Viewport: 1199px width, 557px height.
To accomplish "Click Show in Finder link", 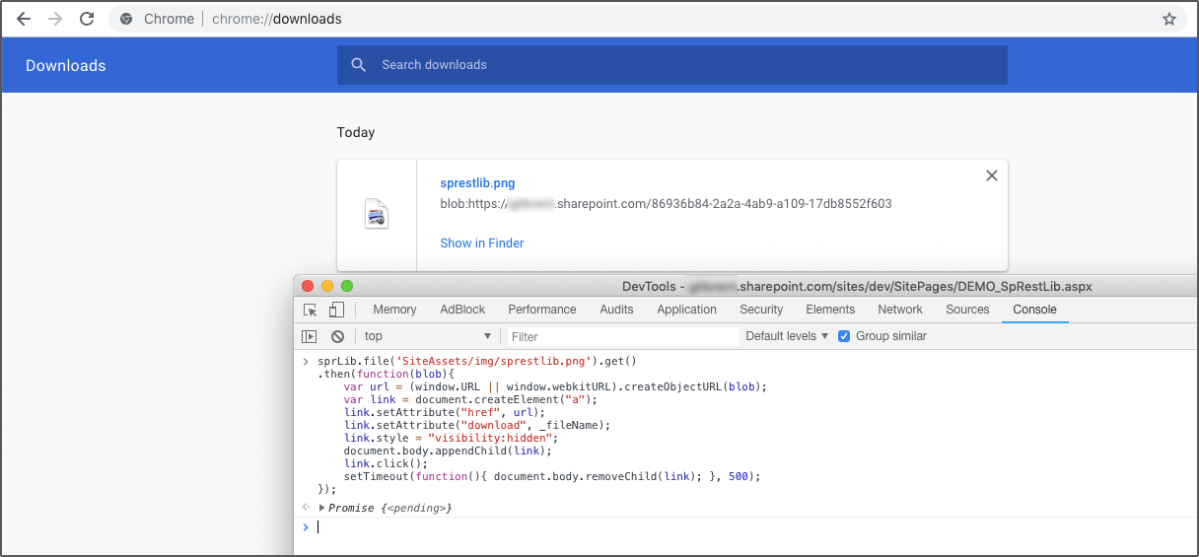I will (x=482, y=243).
